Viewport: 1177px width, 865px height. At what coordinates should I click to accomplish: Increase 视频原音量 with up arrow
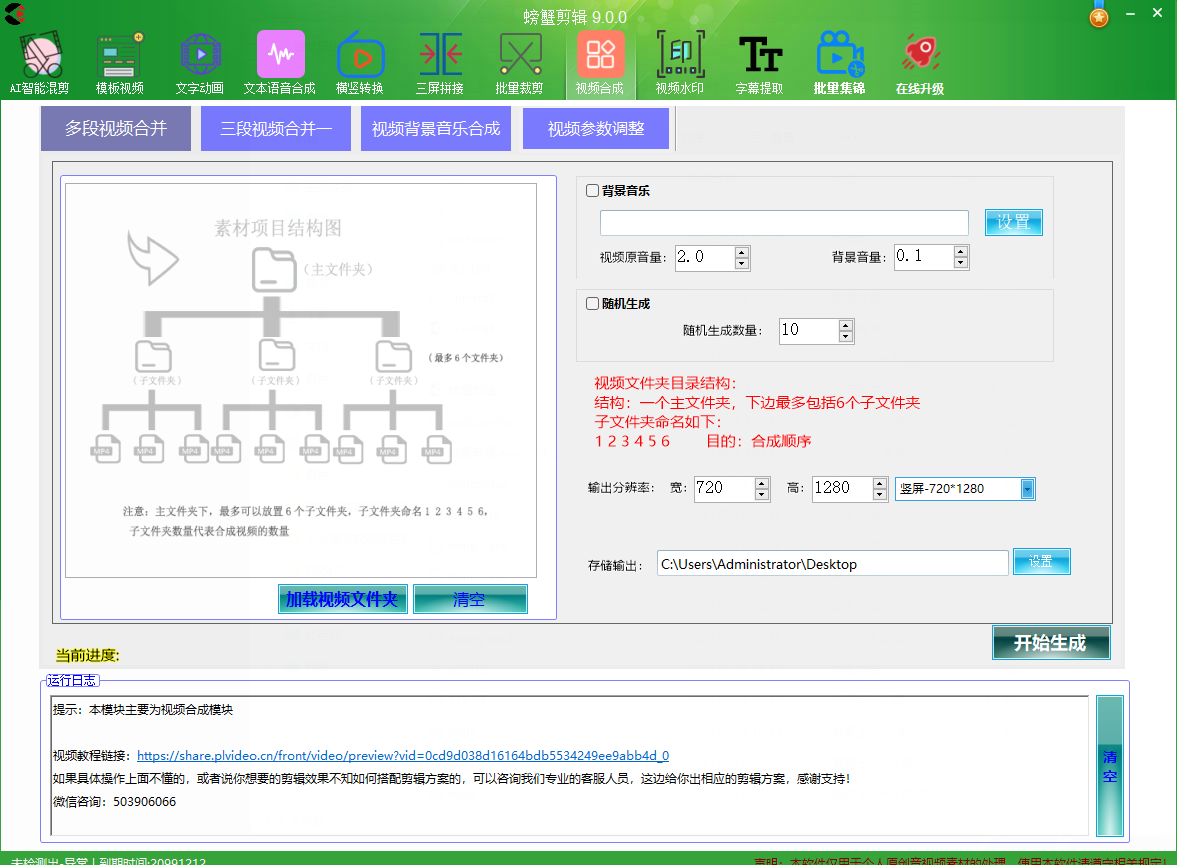pos(742,251)
